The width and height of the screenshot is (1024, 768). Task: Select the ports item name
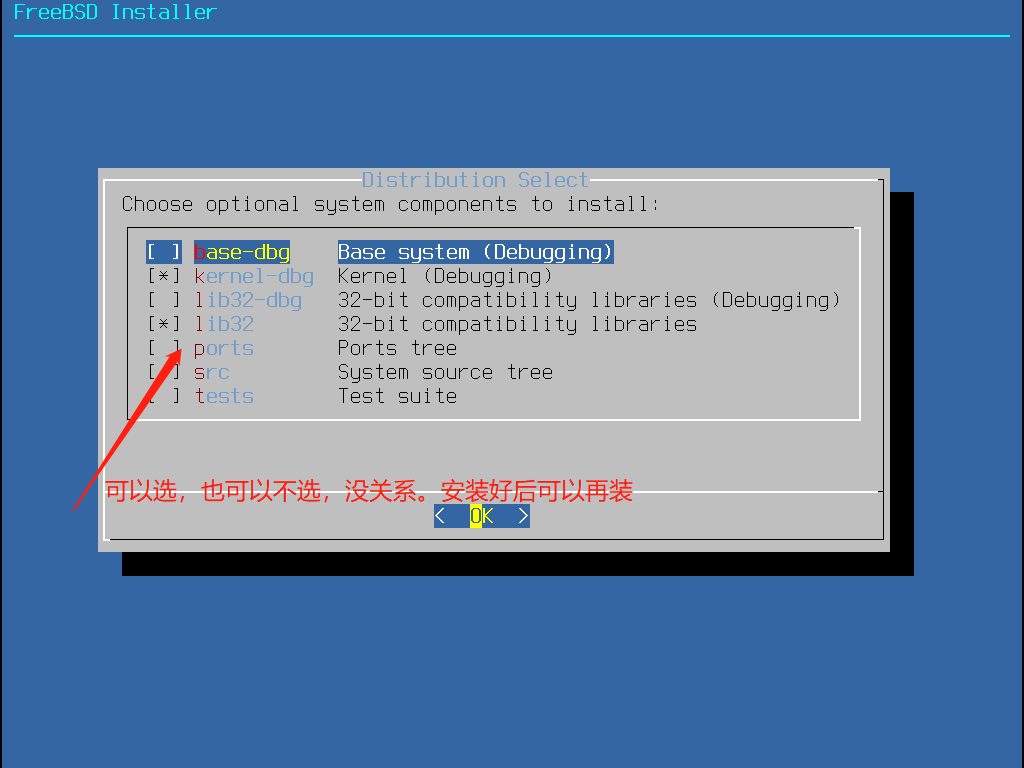tap(224, 349)
